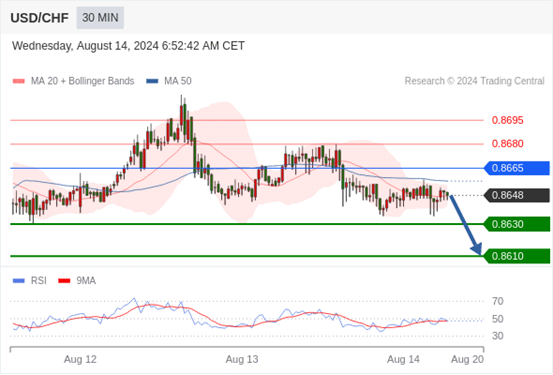Viewport: 553px width, 375px height.
Task: Click the Aug 13 date axis label
Action: coord(242,359)
